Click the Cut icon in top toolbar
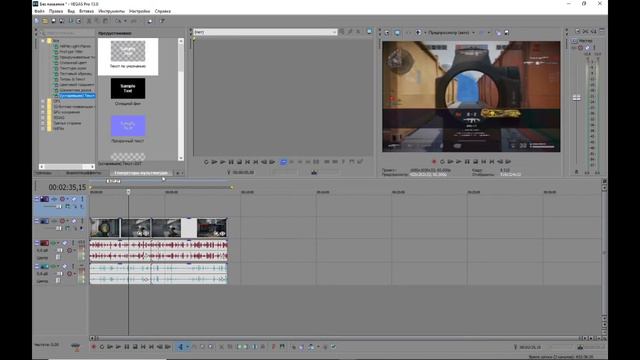The height and width of the screenshot is (360, 640). (x=89, y=21)
